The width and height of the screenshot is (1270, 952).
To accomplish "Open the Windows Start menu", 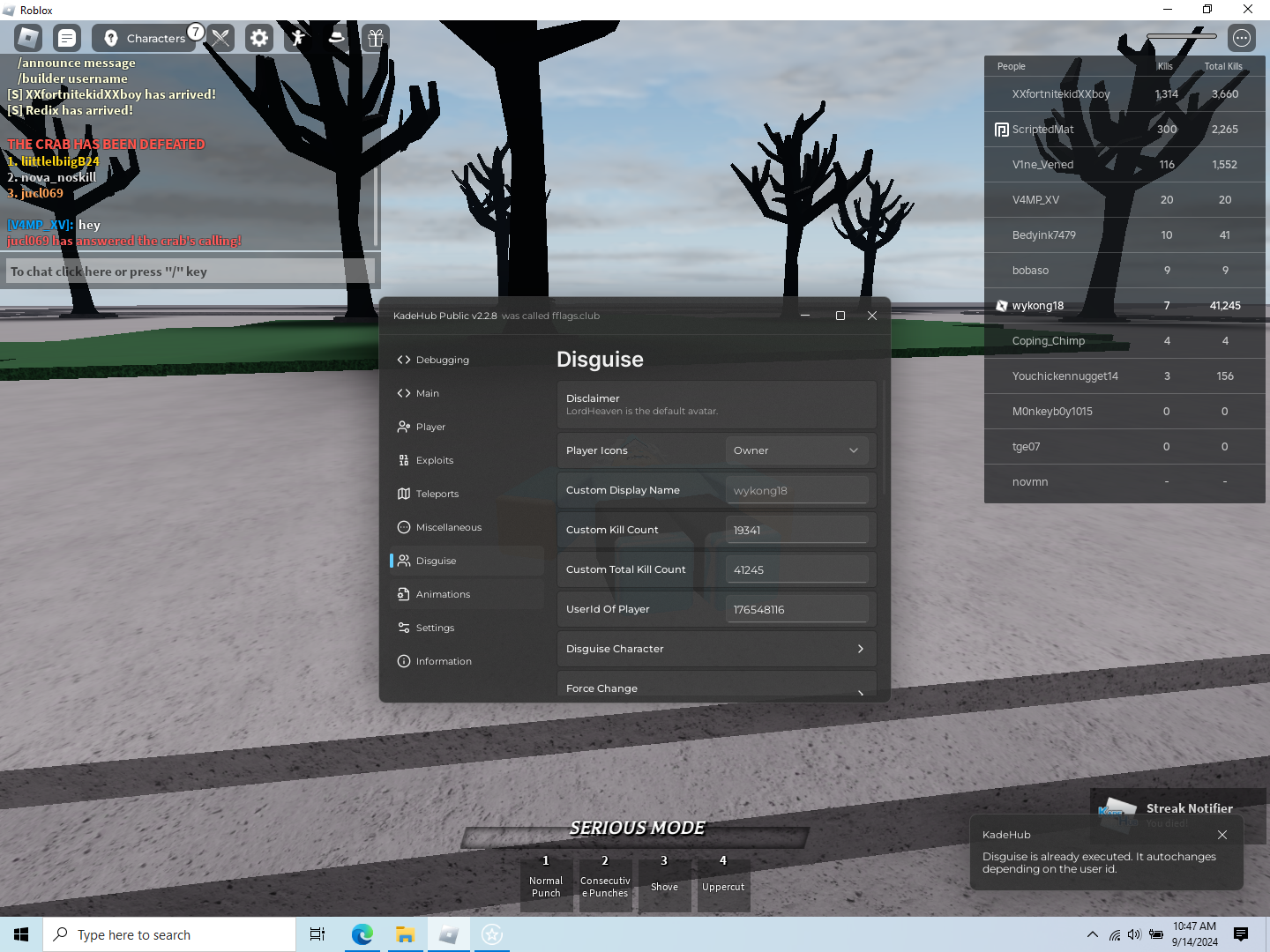I will click(21, 934).
